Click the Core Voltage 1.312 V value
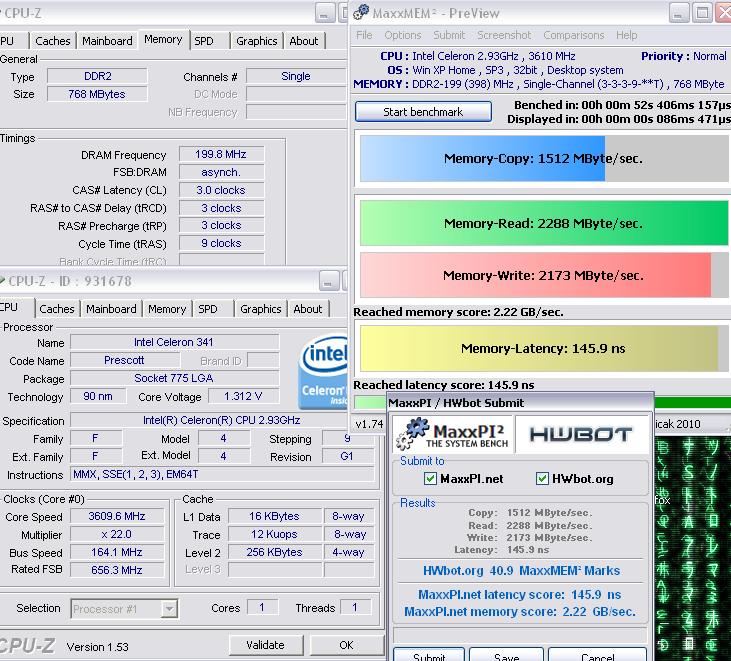The height and width of the screenshot is (661, 731). click(x=243, y=396)
